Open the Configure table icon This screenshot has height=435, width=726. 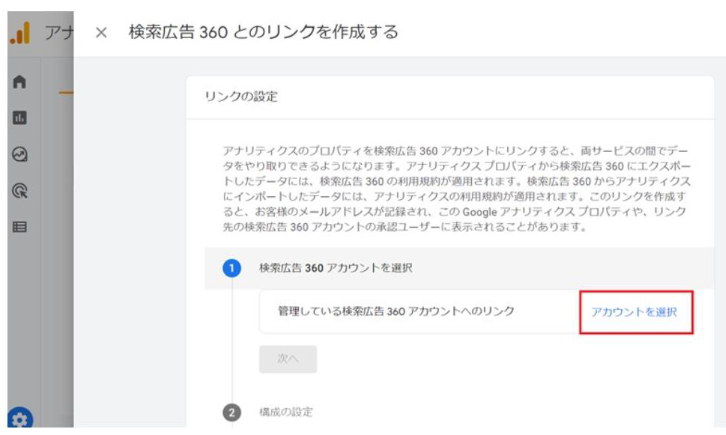(19, 226)
